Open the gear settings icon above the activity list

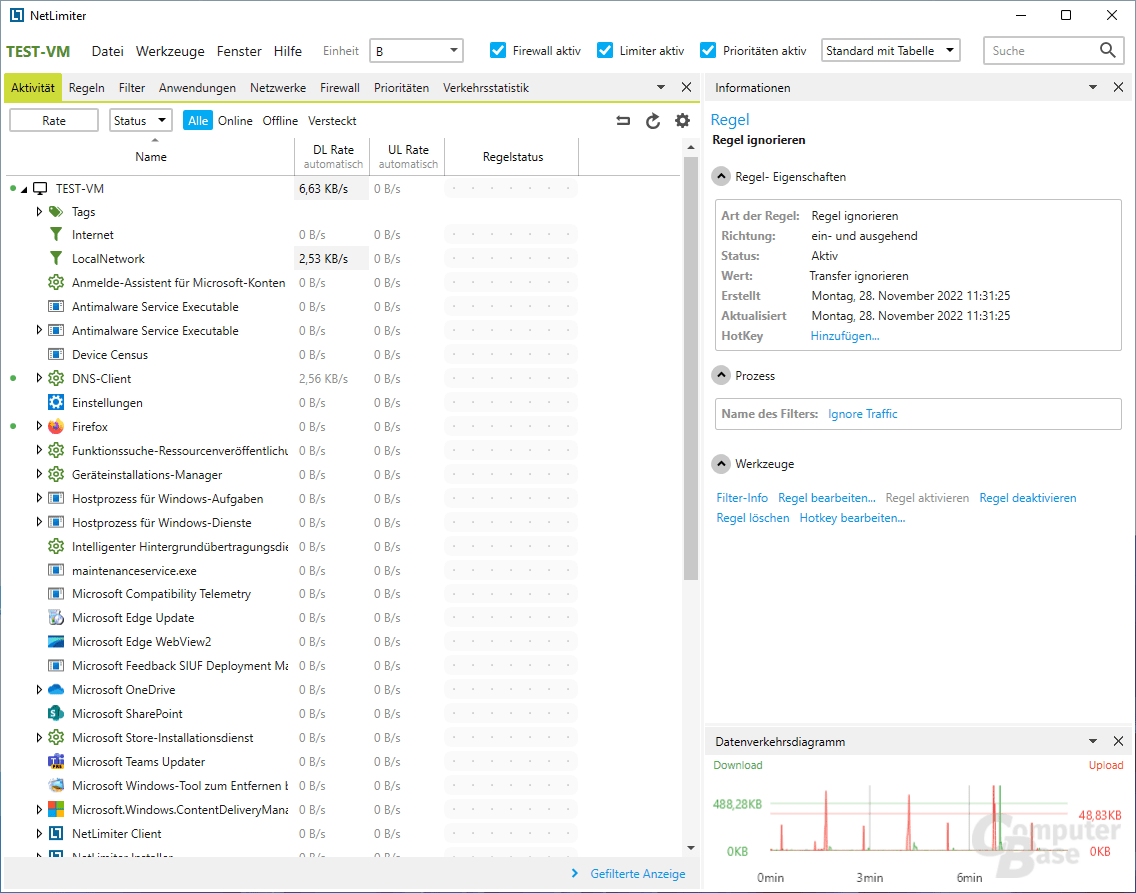tap(681, 119)
